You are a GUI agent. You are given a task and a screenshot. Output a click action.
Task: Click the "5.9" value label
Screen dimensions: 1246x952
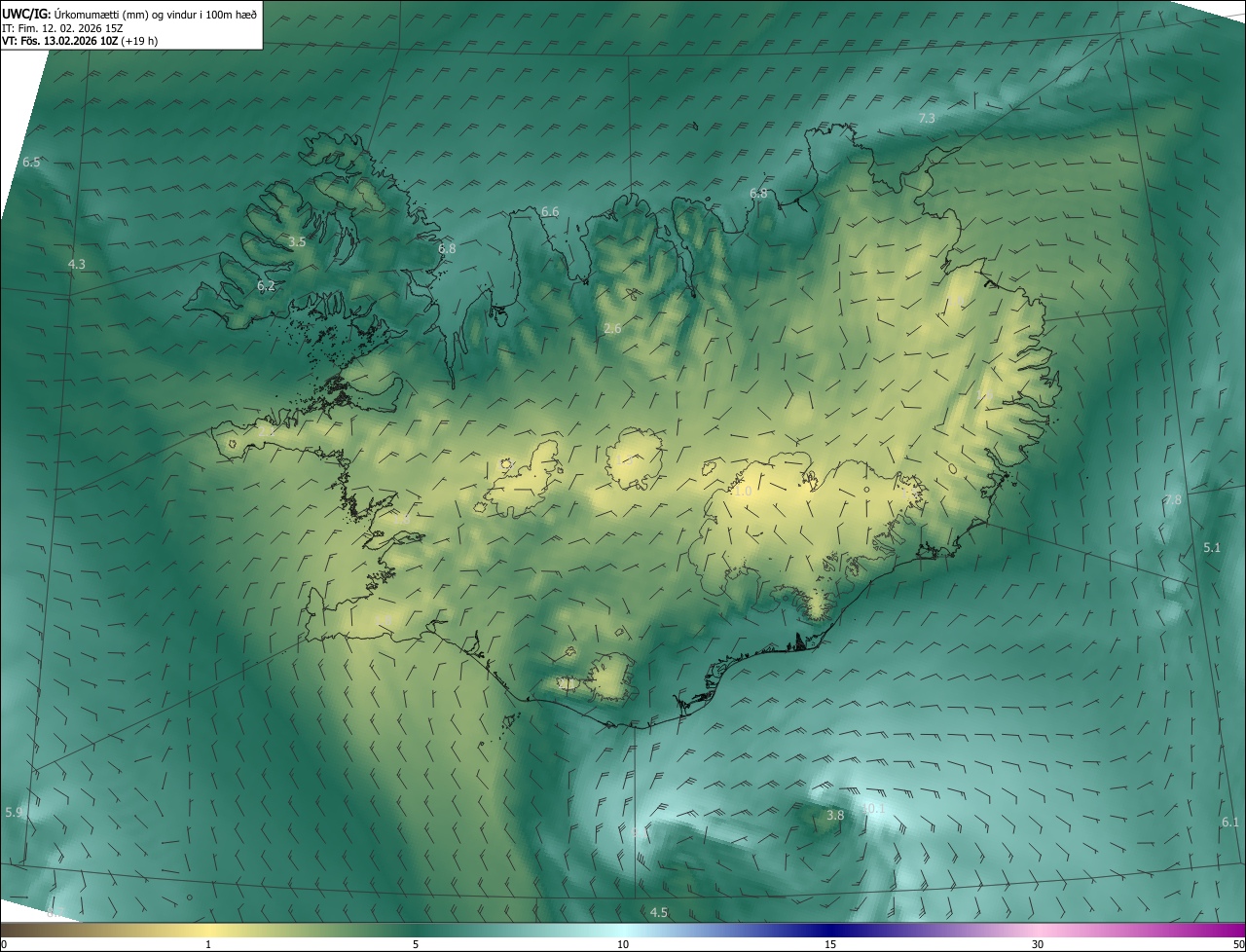click(14, 812)
